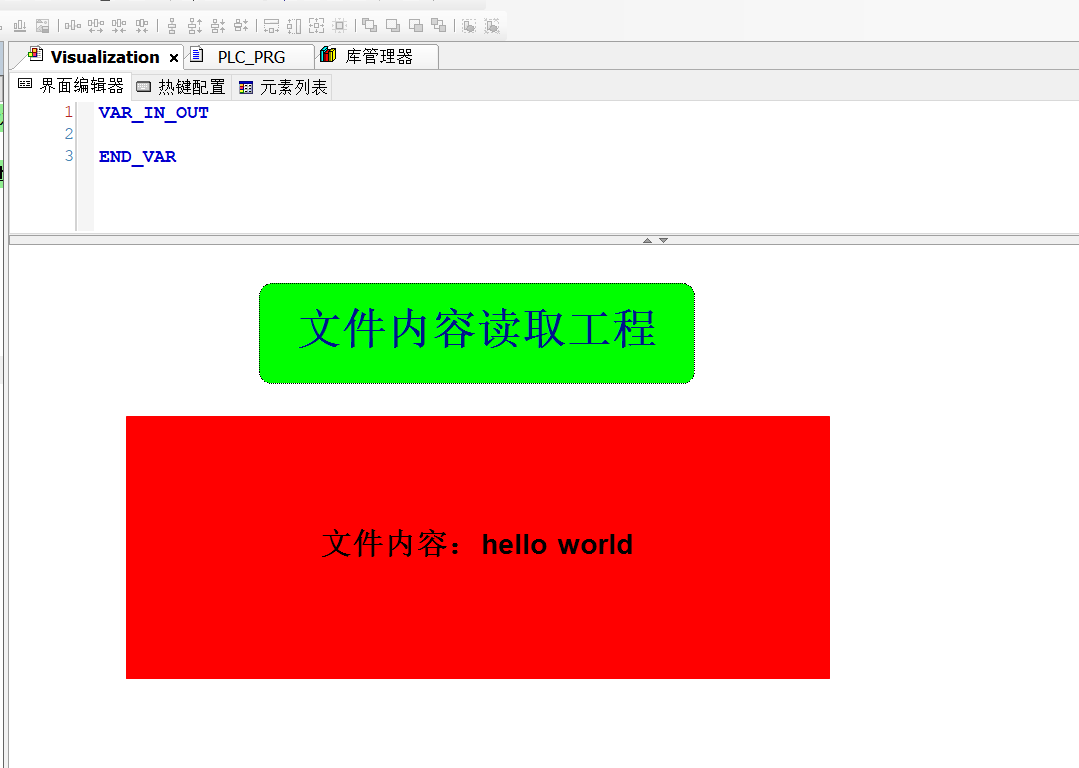Activate the send-to-back icon

pyautogui.click(x=438, y=25)
